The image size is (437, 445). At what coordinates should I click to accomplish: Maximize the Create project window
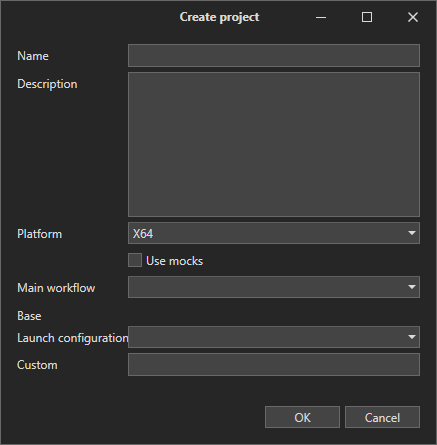(x=367, y=17)
